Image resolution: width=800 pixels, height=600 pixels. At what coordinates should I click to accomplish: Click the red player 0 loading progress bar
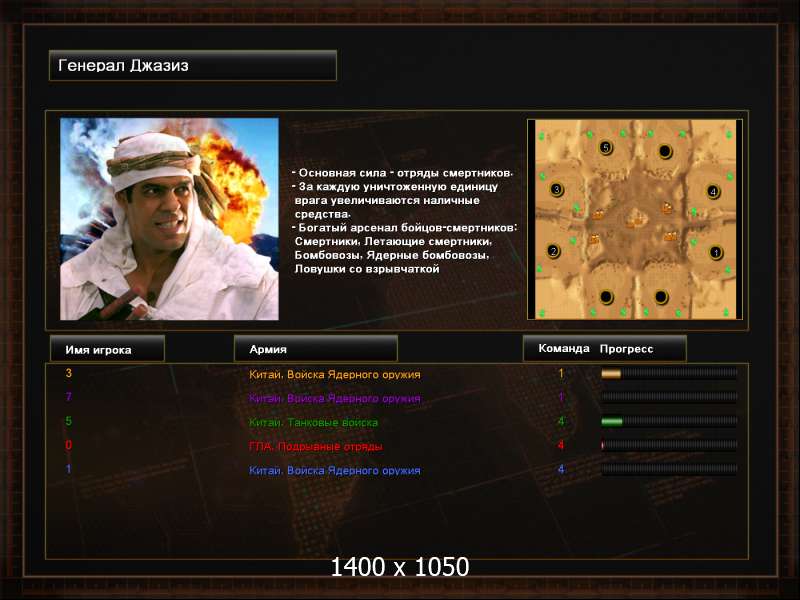tap(669, 445)
